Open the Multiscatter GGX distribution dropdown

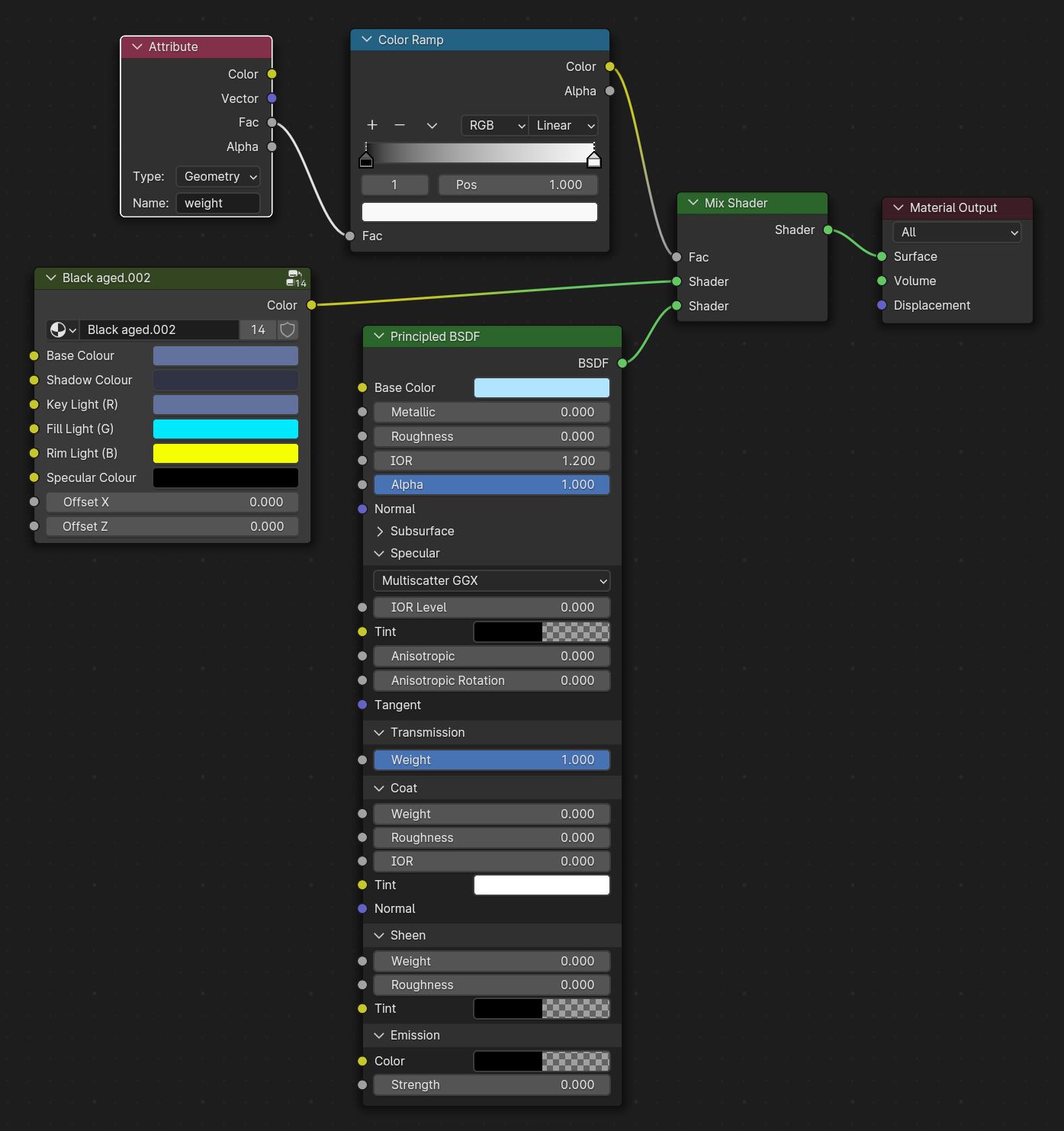coord(492,580)
